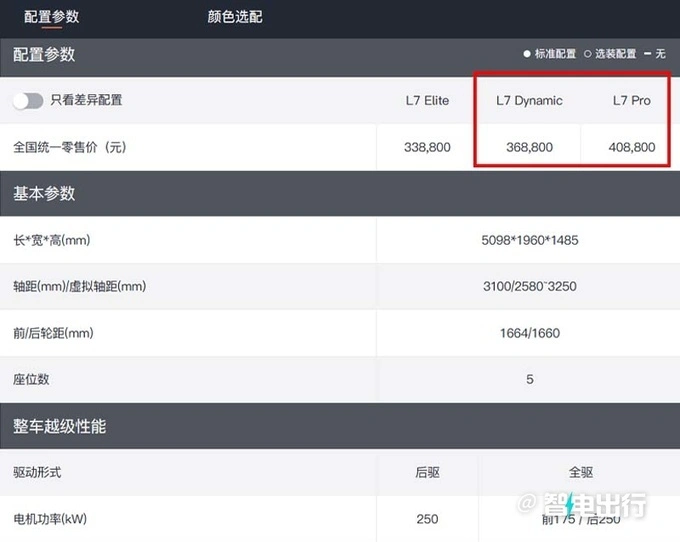
Task: Collapse the dark 配置参数 section header bar
Action: (x=44, y=54)
